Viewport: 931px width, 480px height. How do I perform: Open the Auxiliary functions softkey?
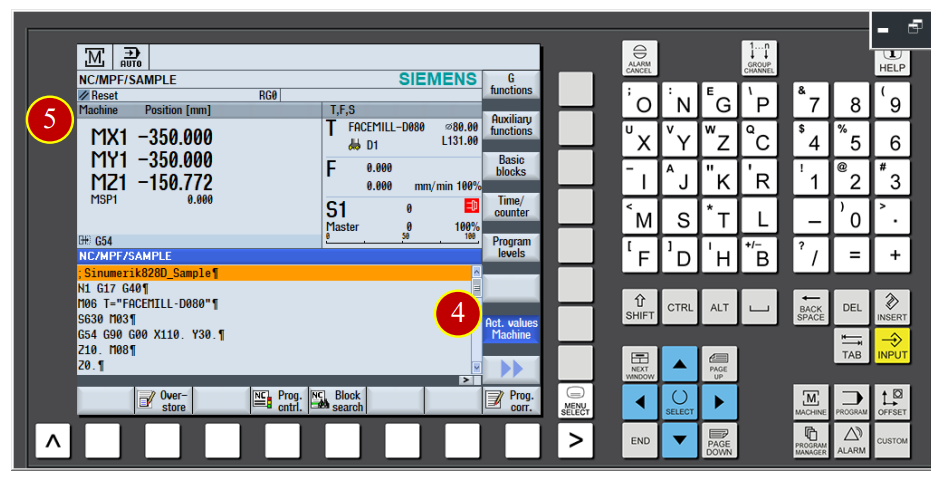point(511,125)
